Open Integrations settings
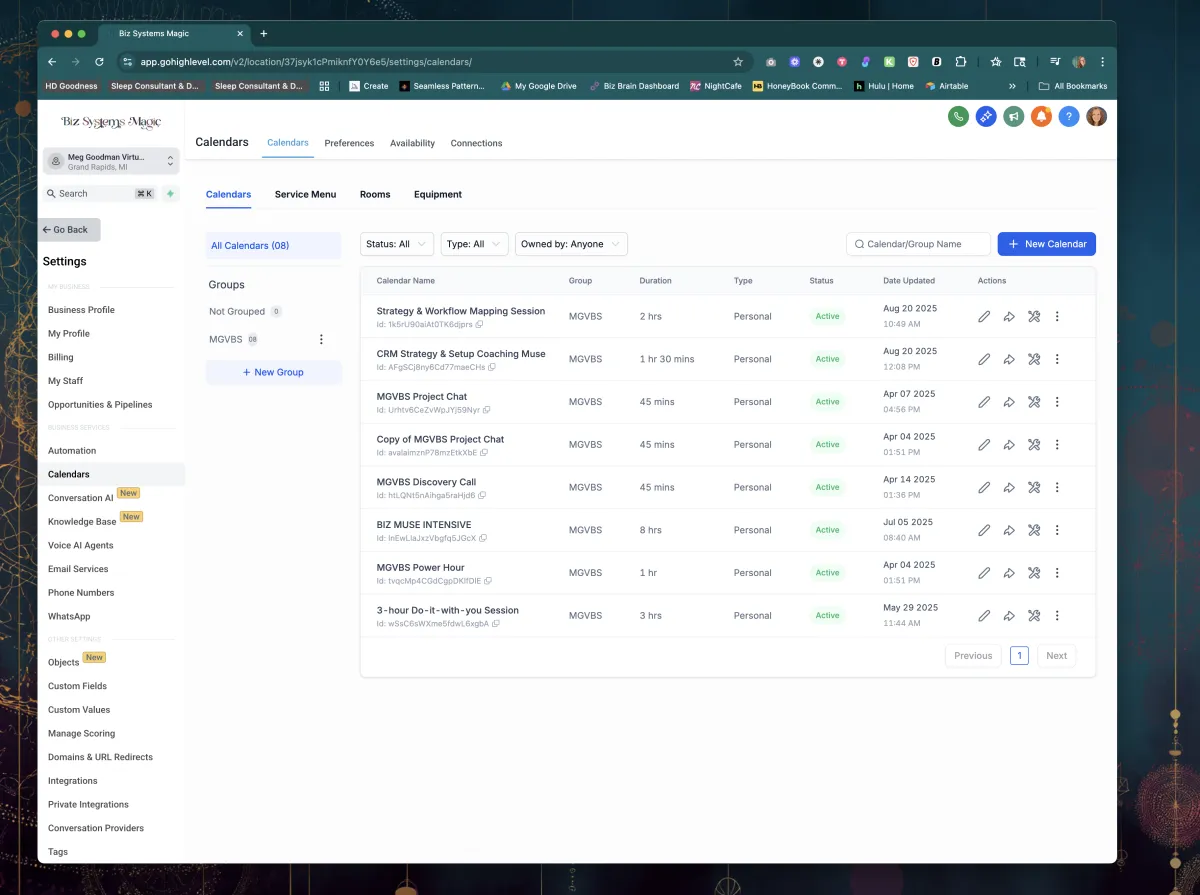This screenshot has height=895, width=1200. (73, 781)
